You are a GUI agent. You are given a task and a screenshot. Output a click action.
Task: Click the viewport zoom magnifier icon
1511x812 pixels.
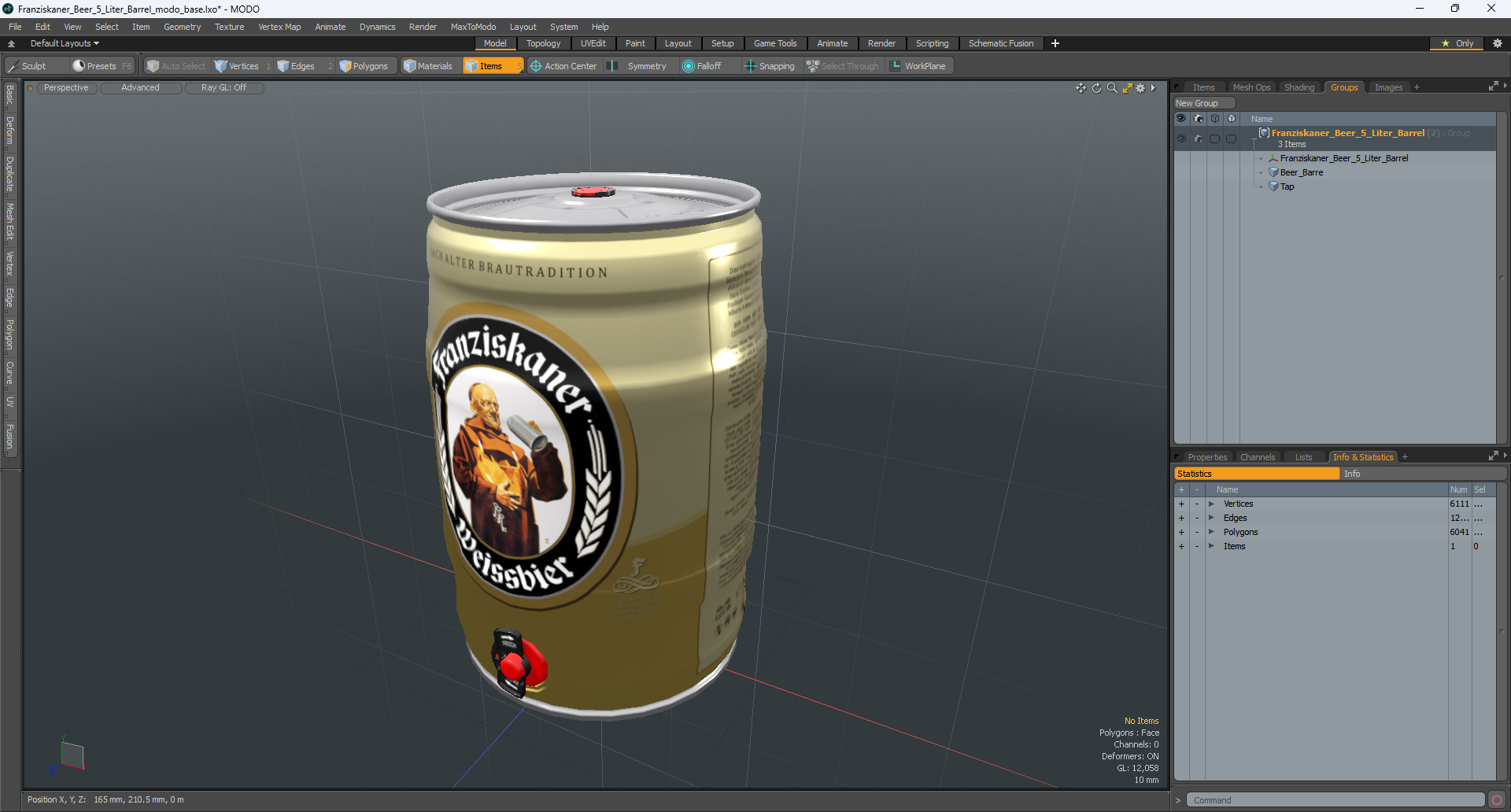pos(1112,88)
